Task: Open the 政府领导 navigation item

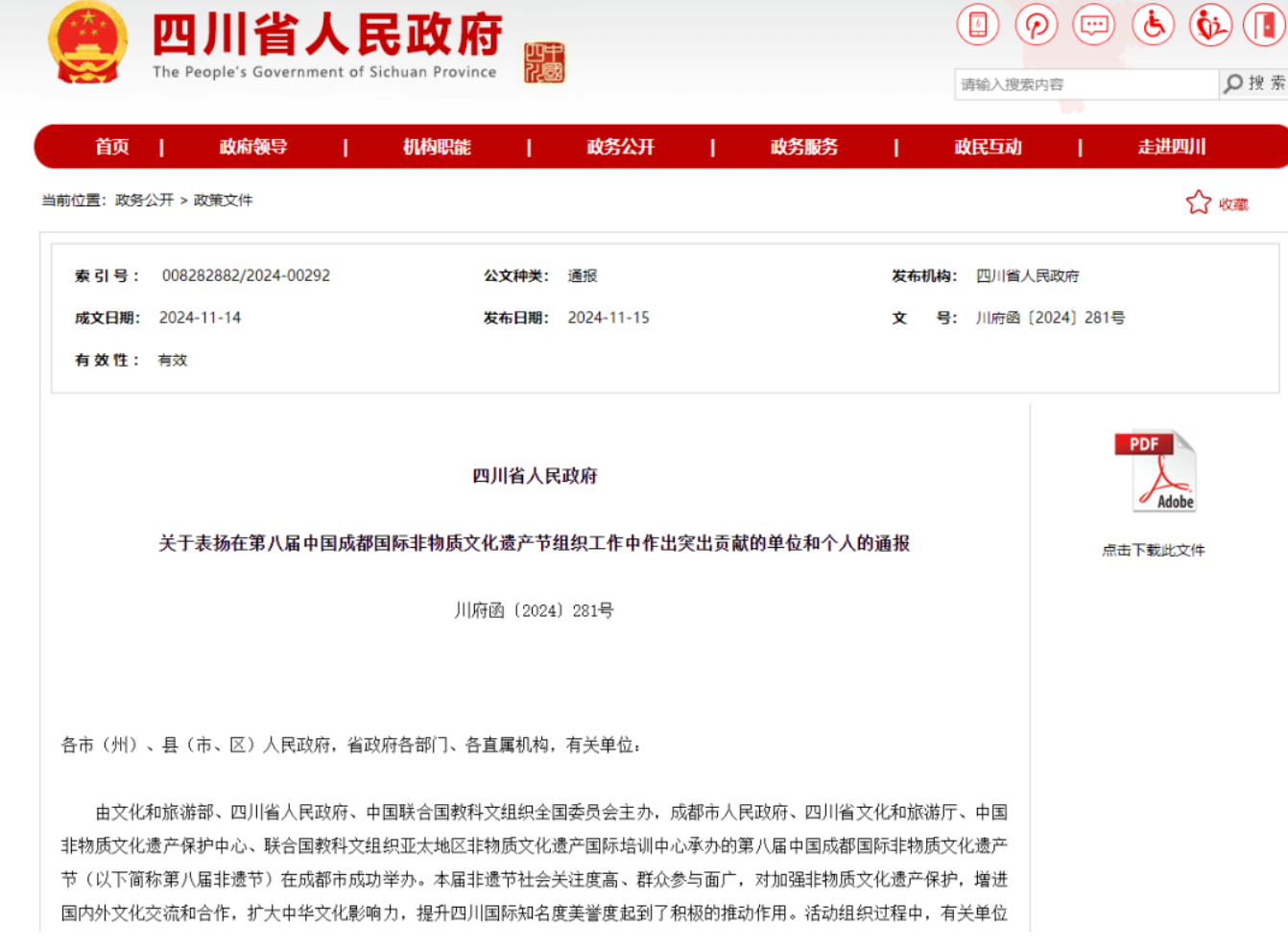Action: (x=253, y=147)
